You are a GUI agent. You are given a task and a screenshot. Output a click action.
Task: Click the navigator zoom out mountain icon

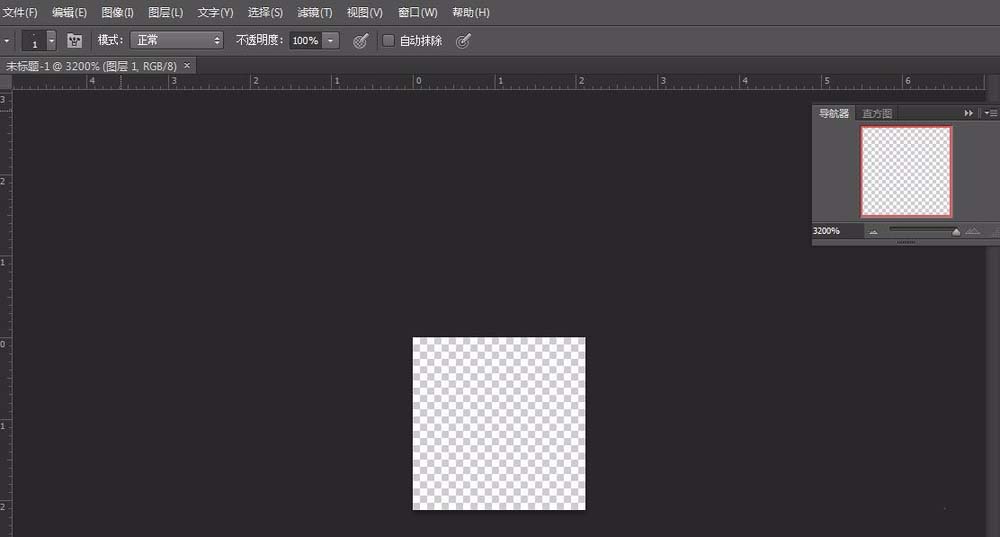tap(873, 231)
